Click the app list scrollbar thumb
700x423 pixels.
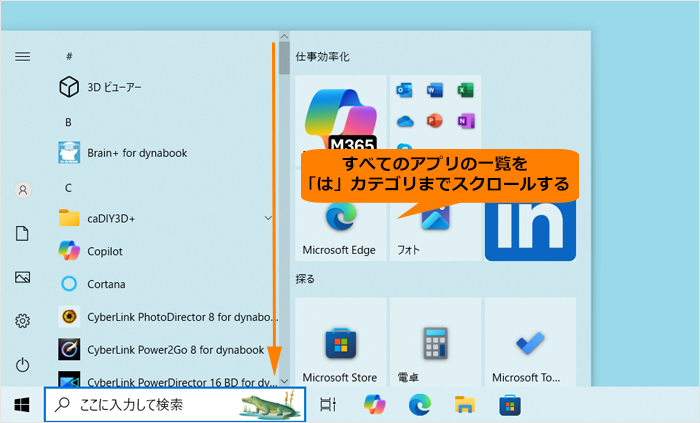pyautogui.click(x=284, y=58)
